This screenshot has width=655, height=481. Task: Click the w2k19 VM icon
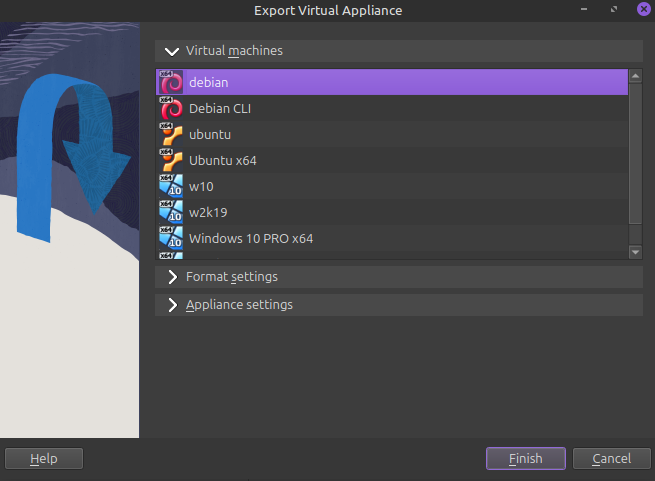pyautogui.click(x=171, y=212)
